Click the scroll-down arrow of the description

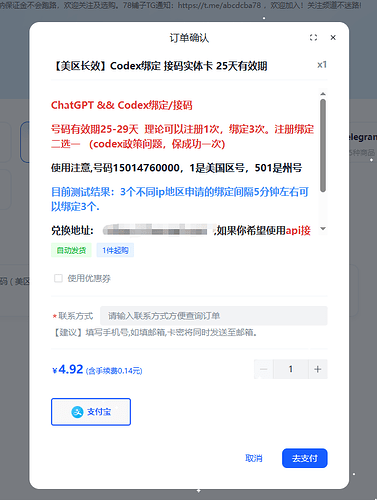(323, 229)
